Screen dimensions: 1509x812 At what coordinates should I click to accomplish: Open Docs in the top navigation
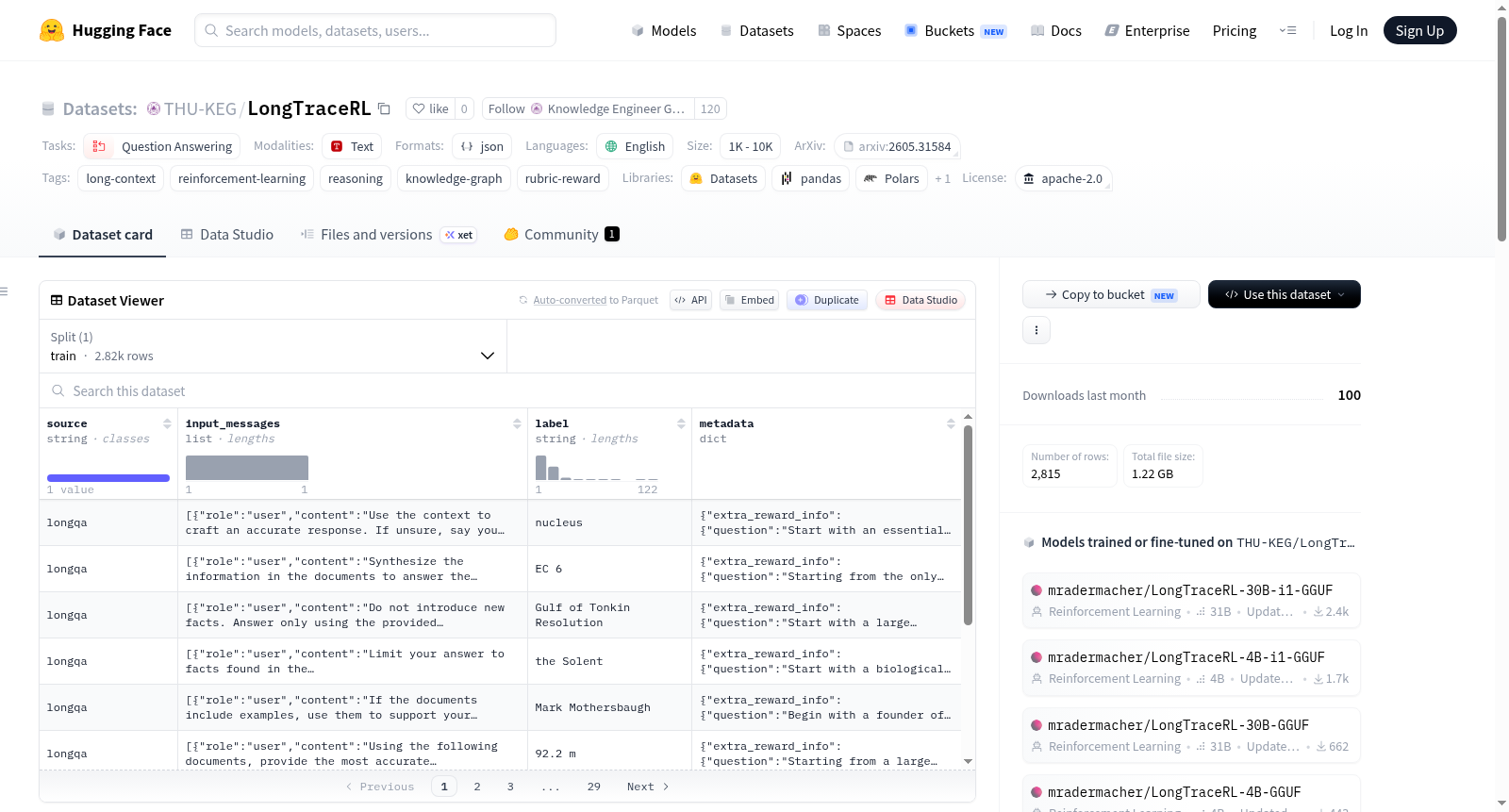1055,30
